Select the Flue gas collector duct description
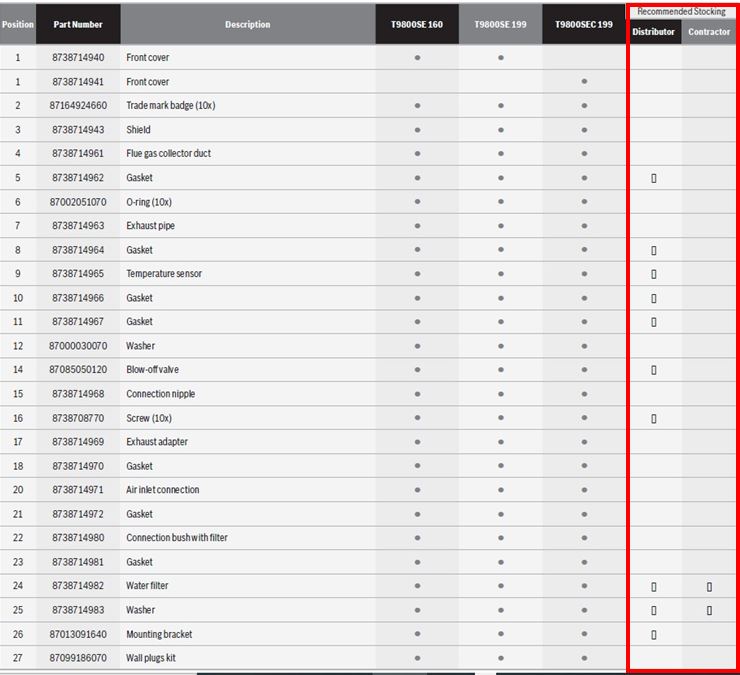740x675 pixels. [168, 153]
